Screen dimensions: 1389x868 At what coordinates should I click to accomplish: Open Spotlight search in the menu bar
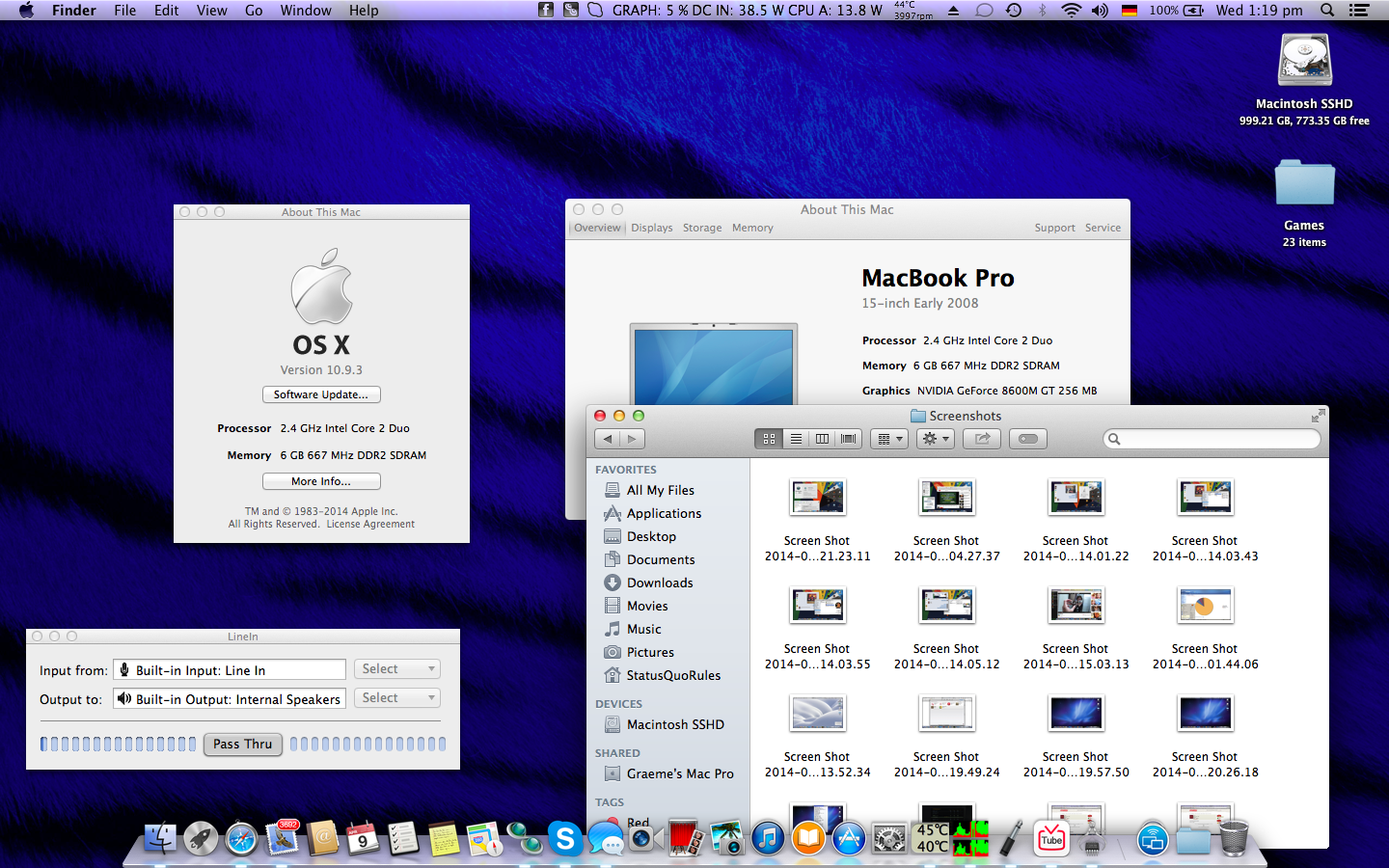[x=1327, y=11]
